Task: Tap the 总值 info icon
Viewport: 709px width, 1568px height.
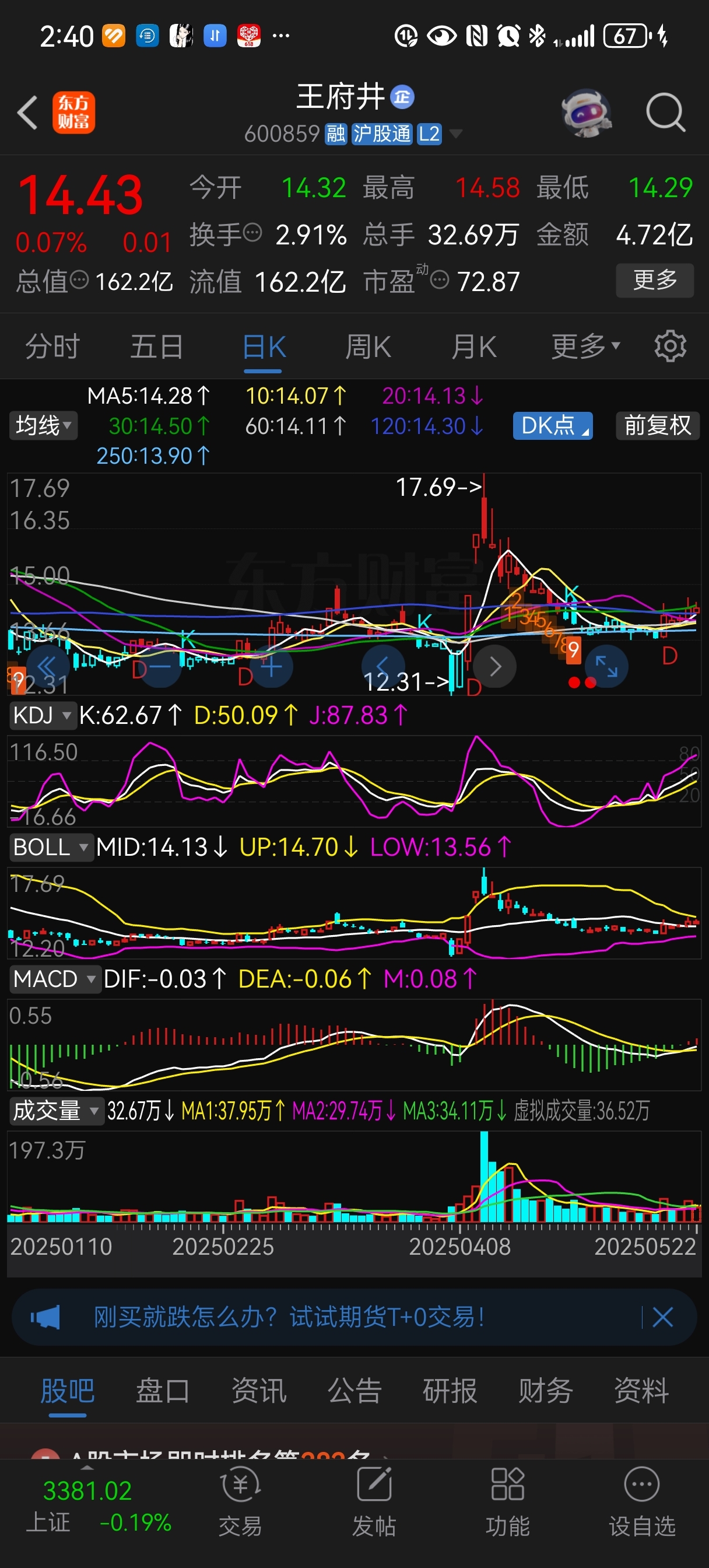Action: [80, 280]
